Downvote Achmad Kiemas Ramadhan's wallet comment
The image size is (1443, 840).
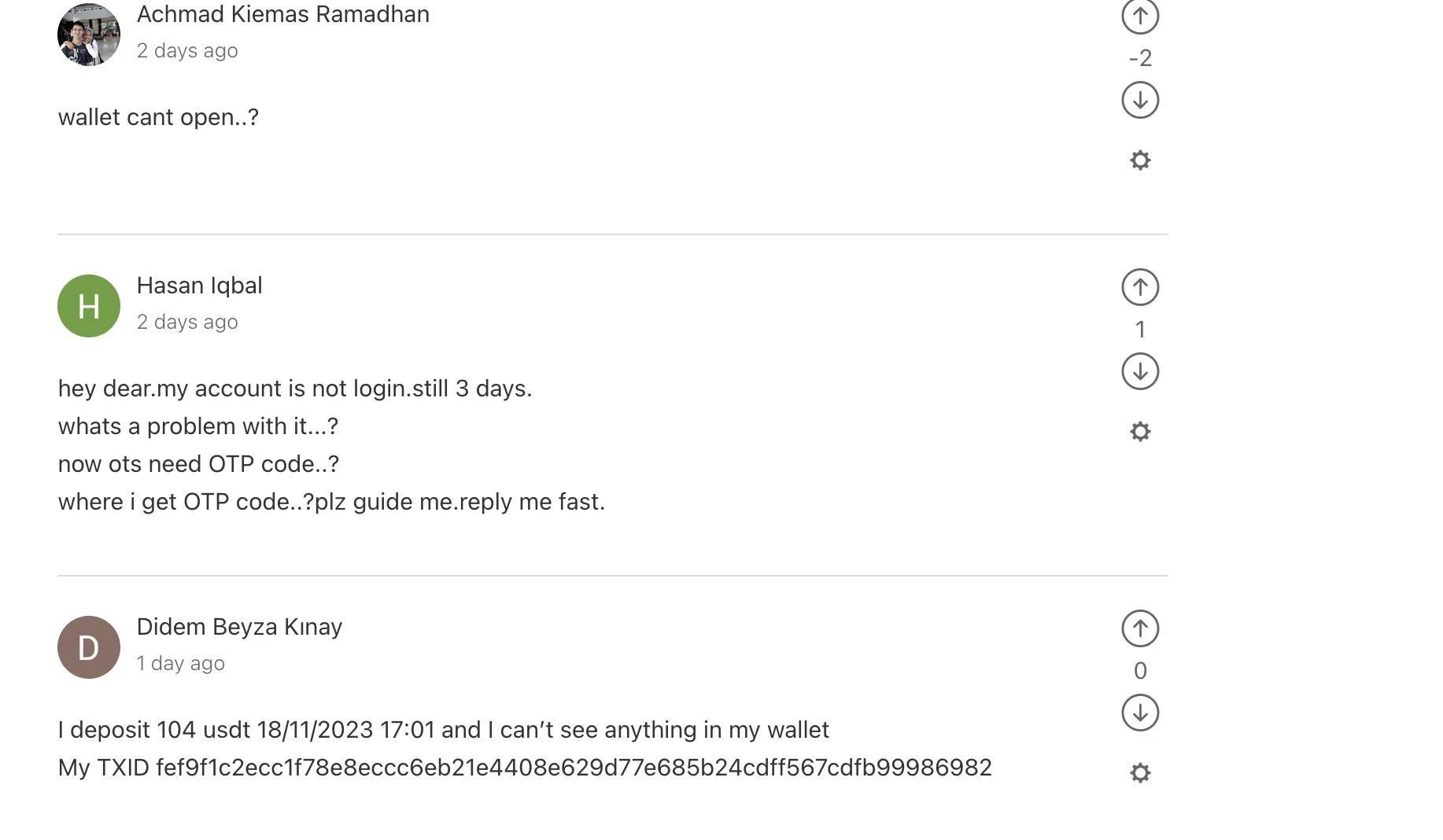(1139, 100)
